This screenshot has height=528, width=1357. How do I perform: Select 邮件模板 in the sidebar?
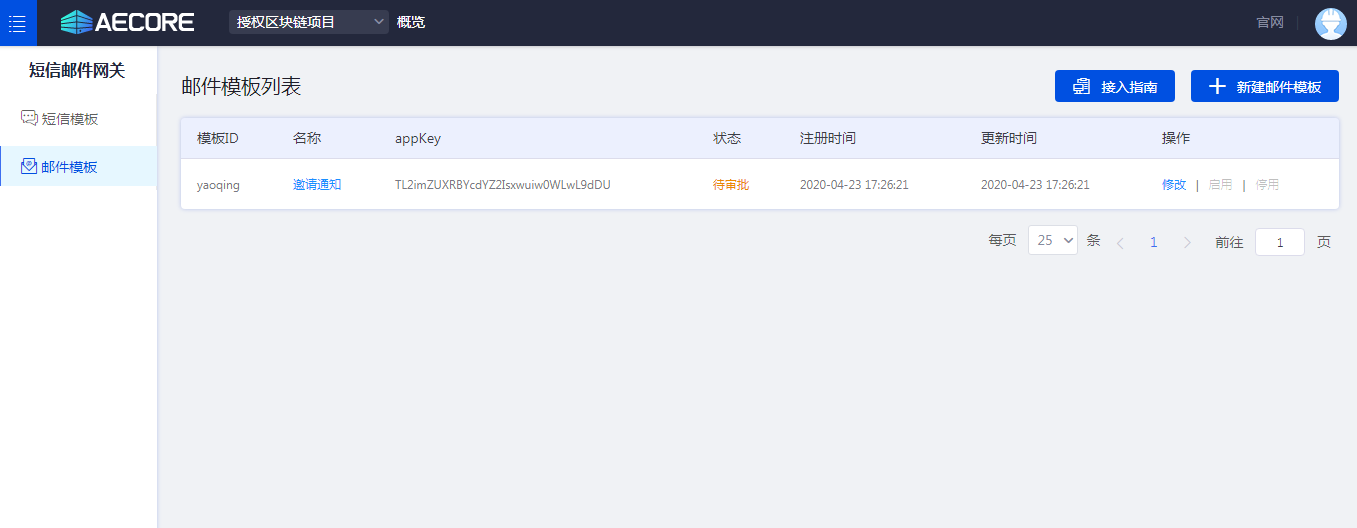[70, 167]
